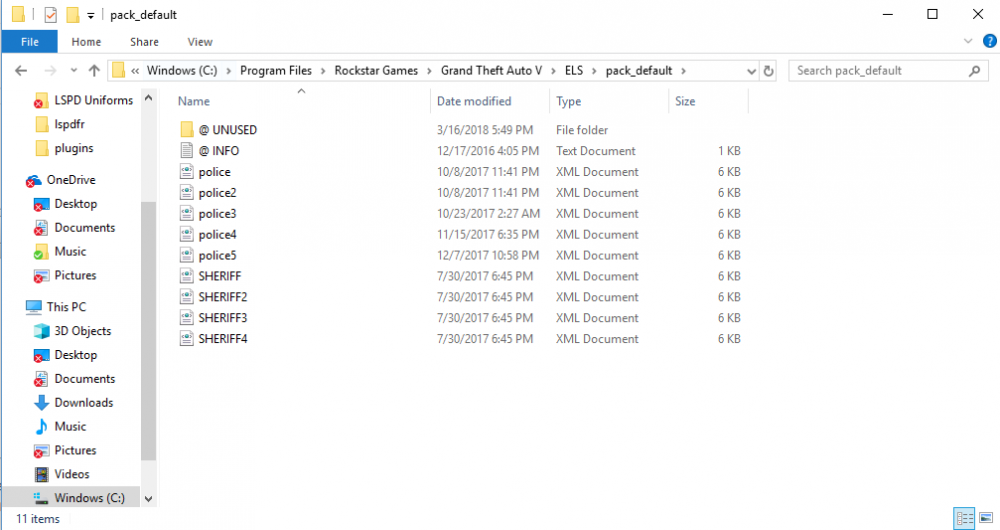Select the police3 XML file icon
The height and width of the screenshot is (530, 1000).
[x=186, y=214]
